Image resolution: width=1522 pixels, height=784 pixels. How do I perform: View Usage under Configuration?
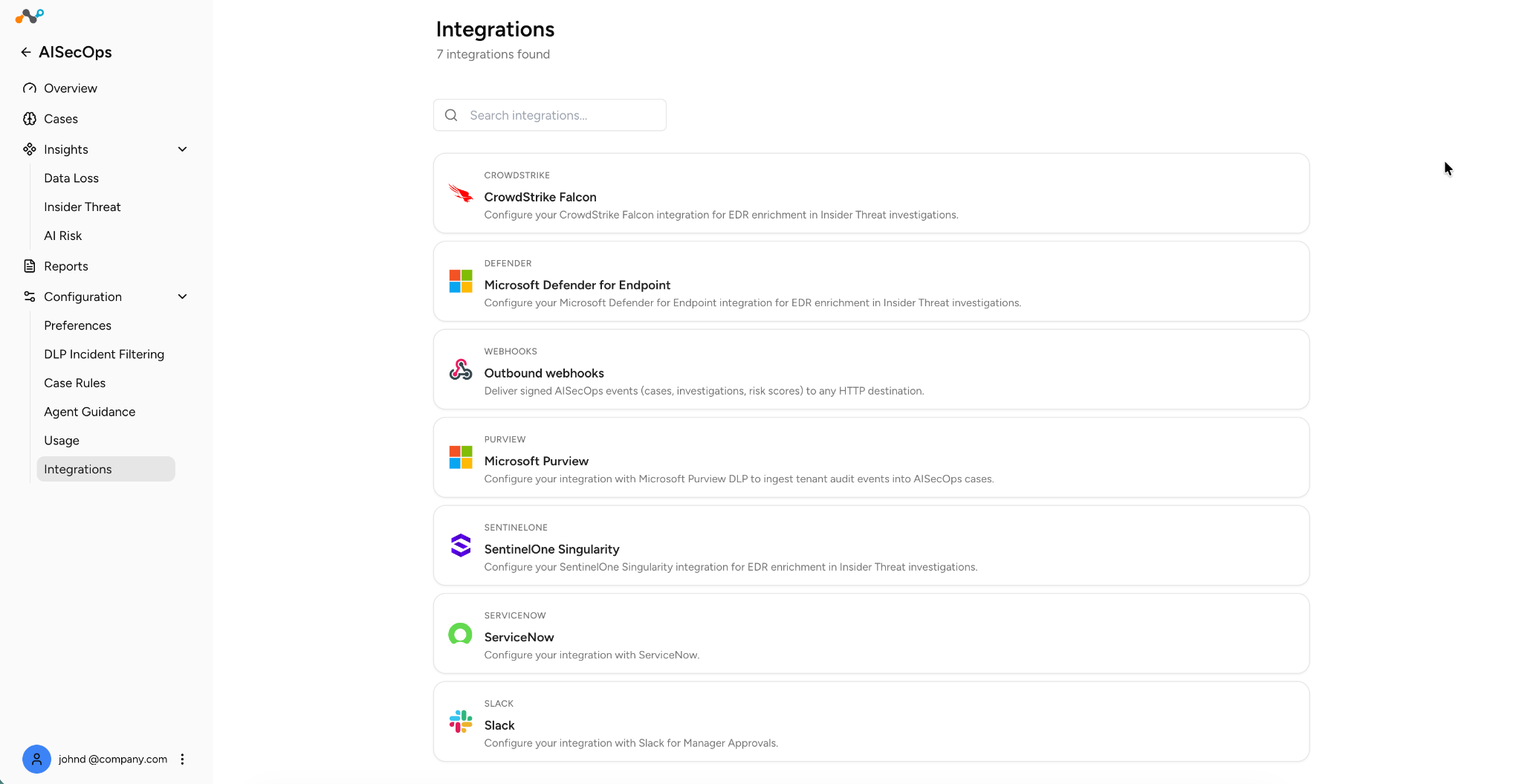62,441
